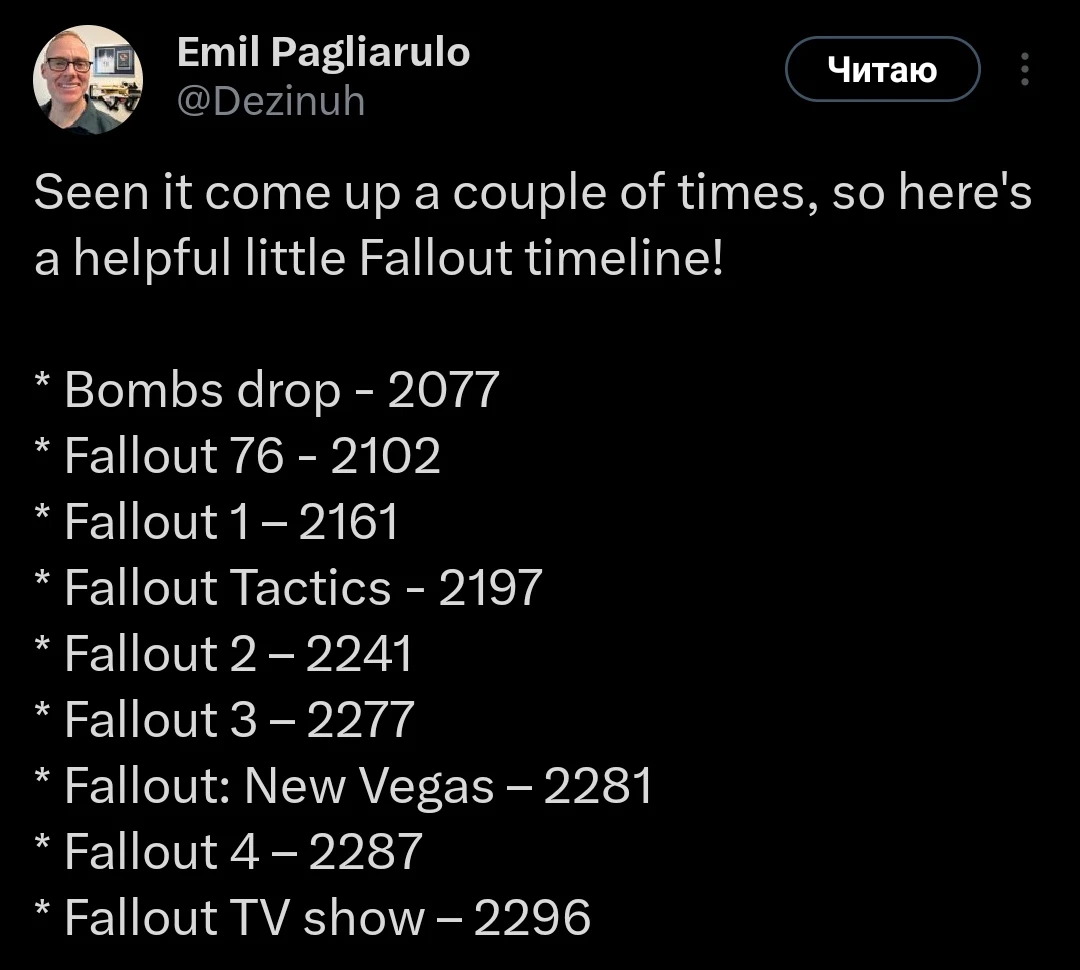The image size is (1080, 970).
Task: Click the 'Fallout 4 – 2287' line
Action: pos(228,852)
